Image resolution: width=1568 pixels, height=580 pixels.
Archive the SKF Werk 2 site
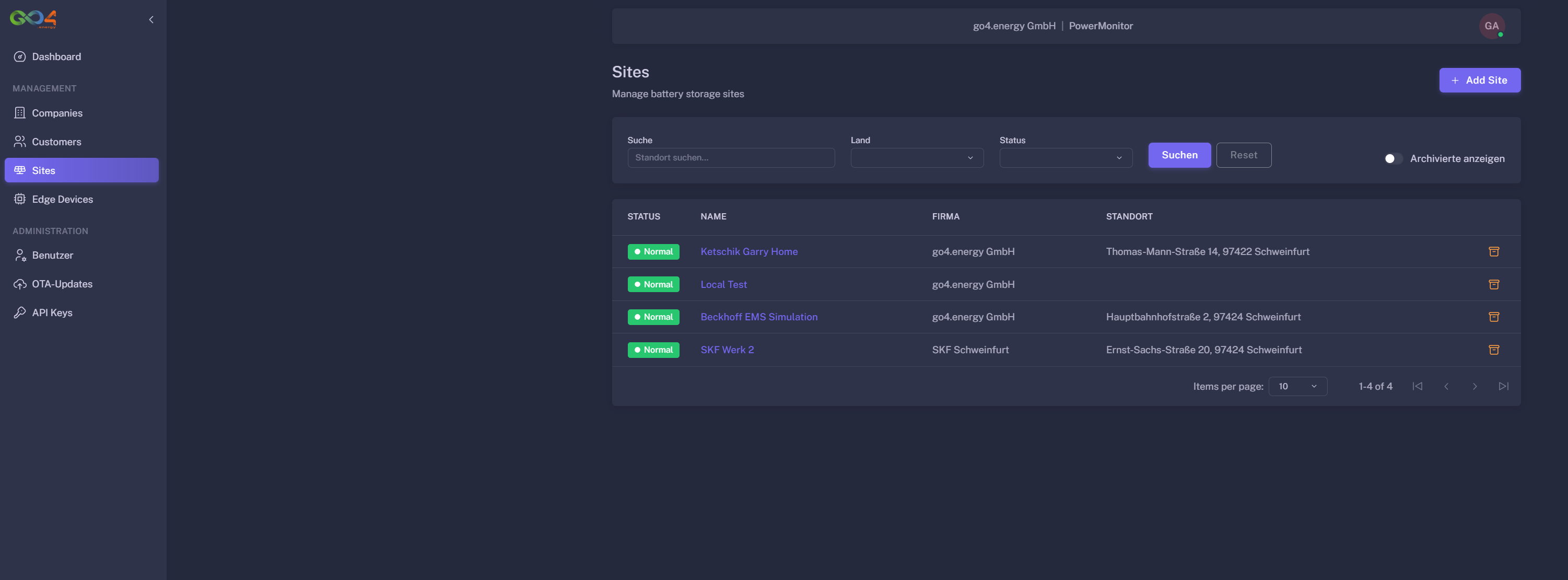tap(1494, 350)
